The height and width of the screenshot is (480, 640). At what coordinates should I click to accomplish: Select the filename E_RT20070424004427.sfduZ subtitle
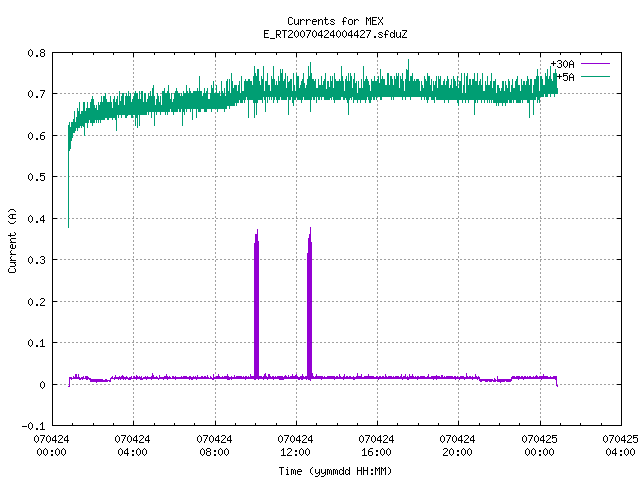pos(335,34)
